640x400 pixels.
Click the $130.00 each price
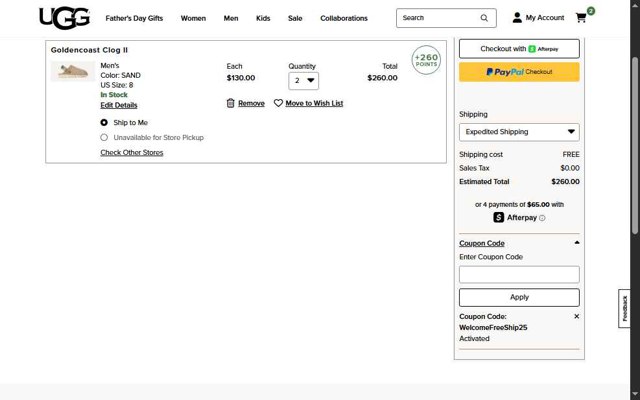(241, 78)
